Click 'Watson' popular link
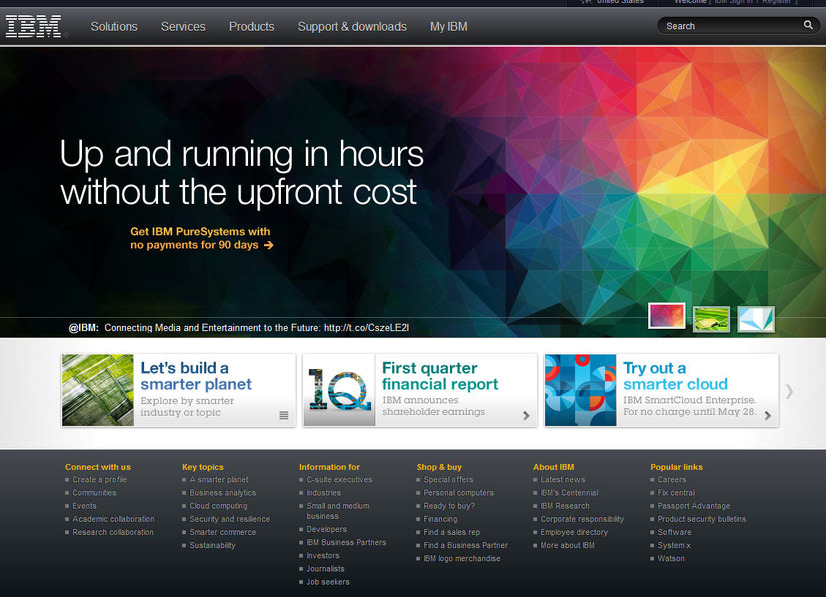Viewport: 826px width, 597px height. [671, 559]
